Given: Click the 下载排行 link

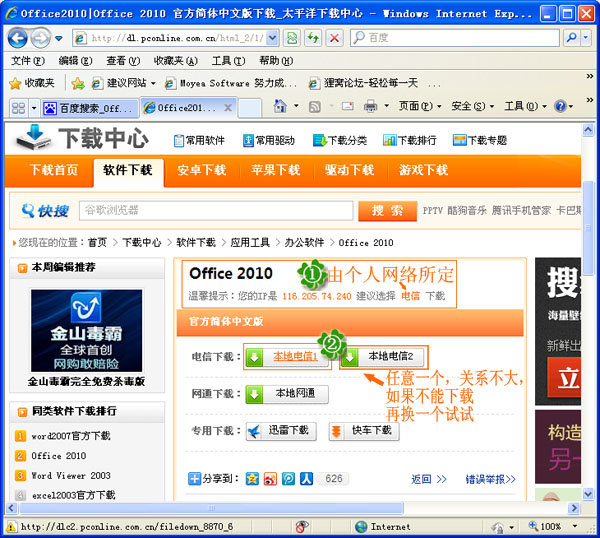Looking at the screenshot, I should (409, 140).
